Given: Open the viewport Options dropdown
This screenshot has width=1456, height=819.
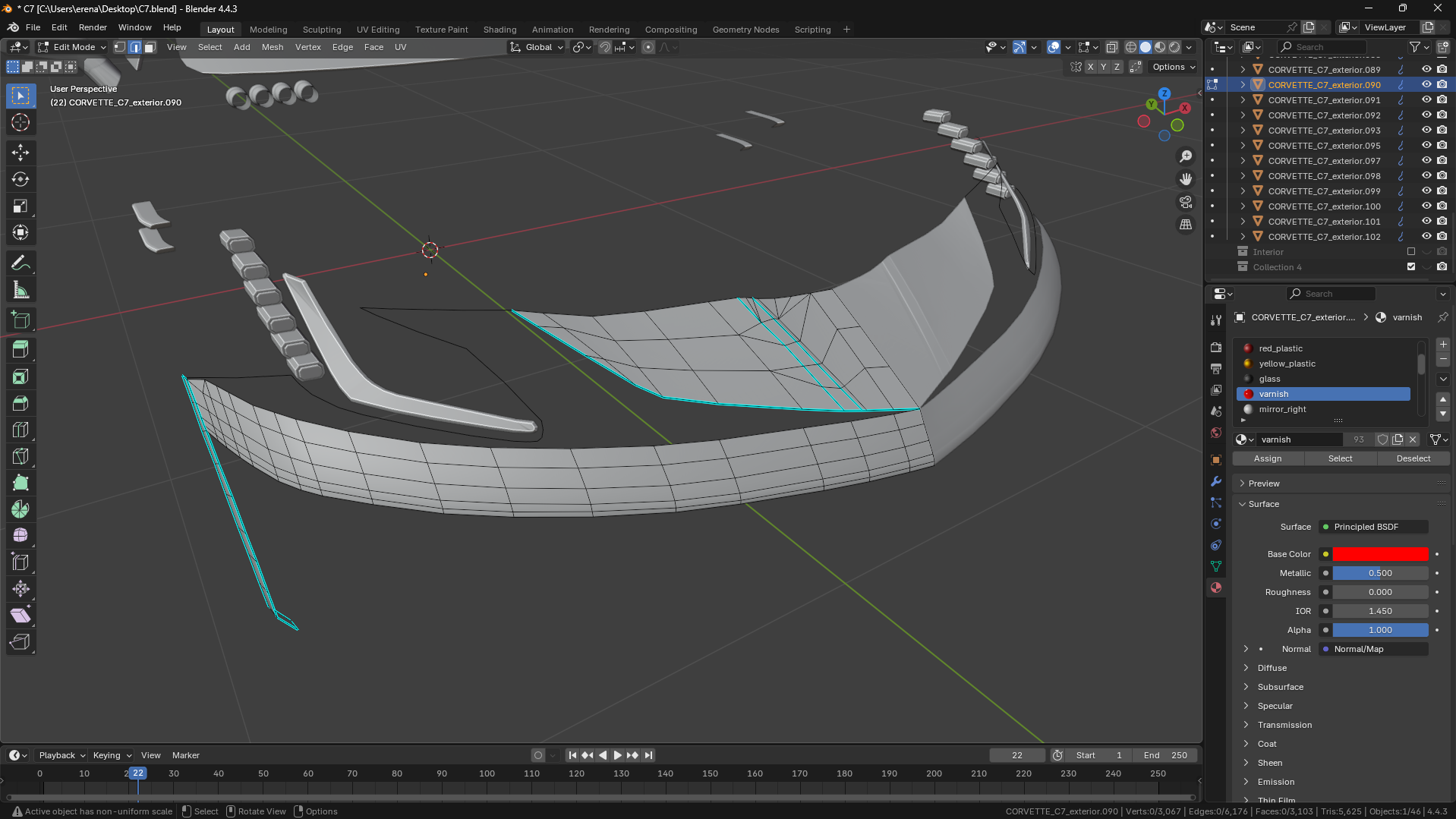Looking at the screenshot, I should click(x=1174, y=67).
